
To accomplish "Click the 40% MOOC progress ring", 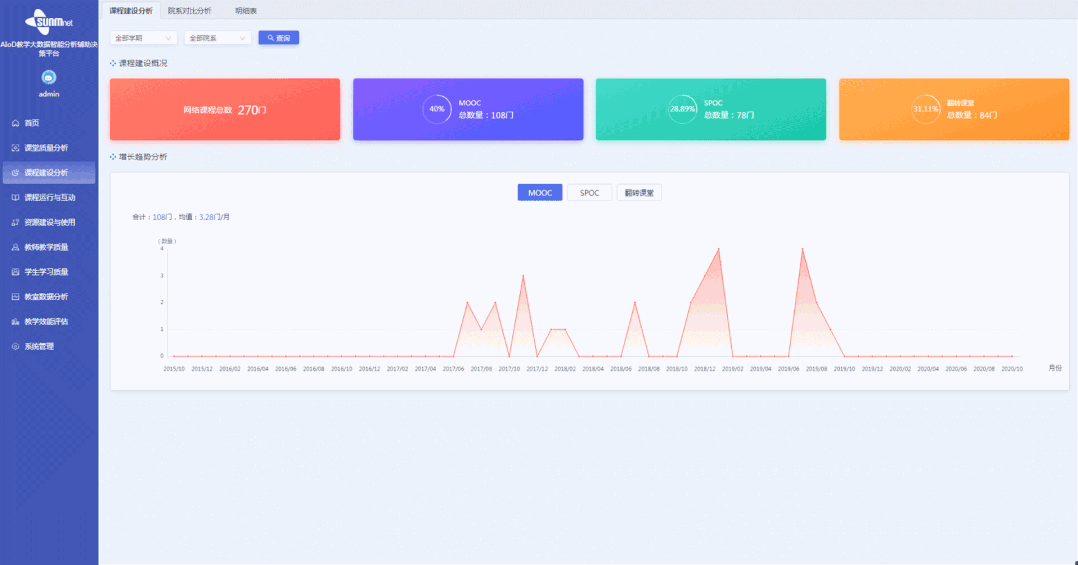I will pos(437,109).
